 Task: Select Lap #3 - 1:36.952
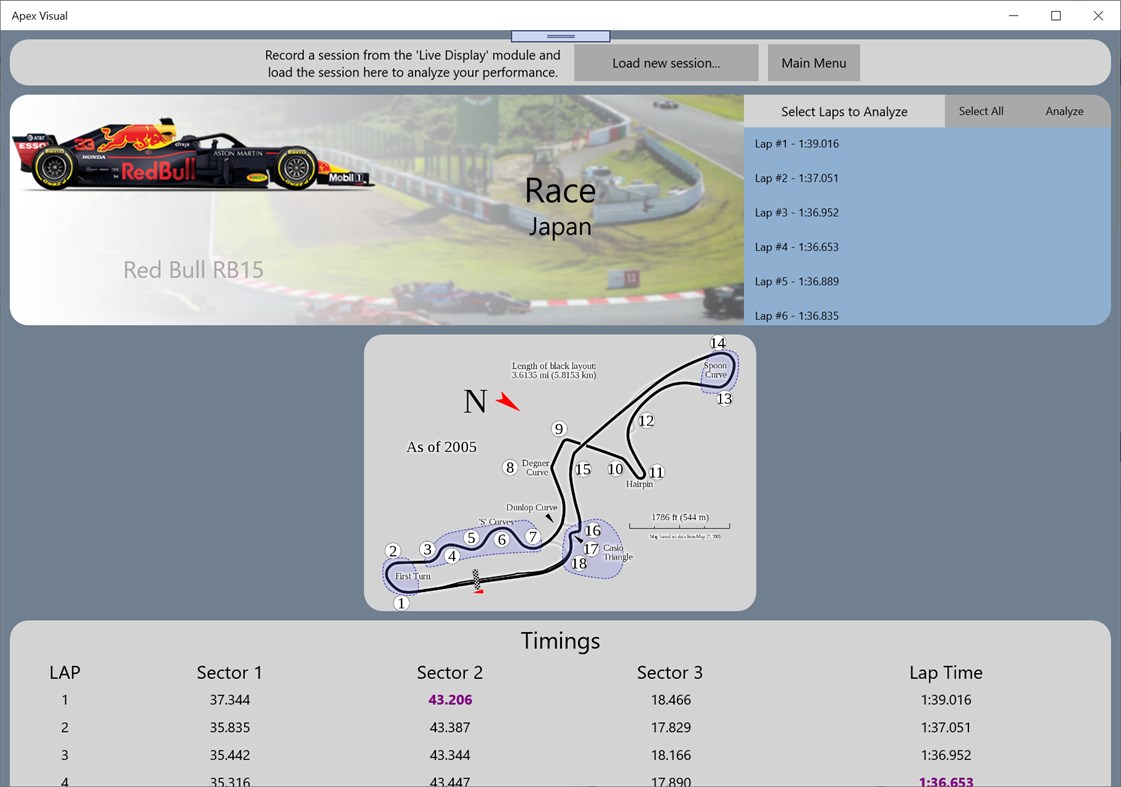coord(927,212)
